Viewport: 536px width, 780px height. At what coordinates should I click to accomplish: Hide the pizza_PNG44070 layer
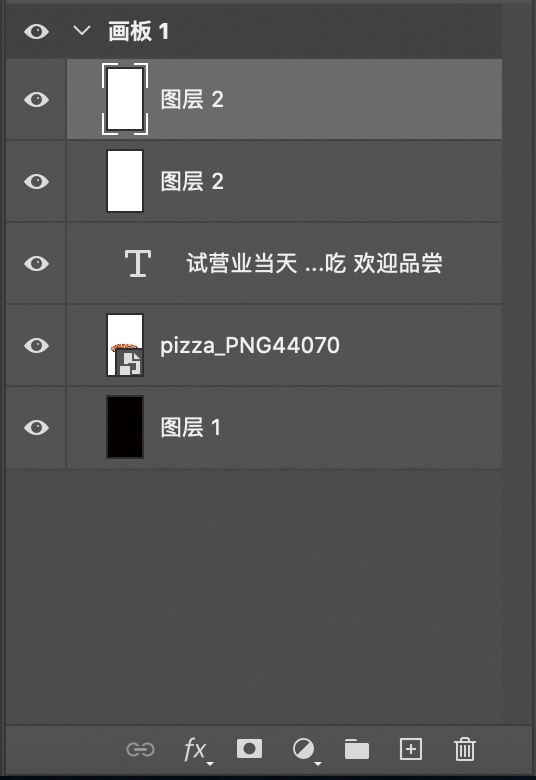pos(36,345)
